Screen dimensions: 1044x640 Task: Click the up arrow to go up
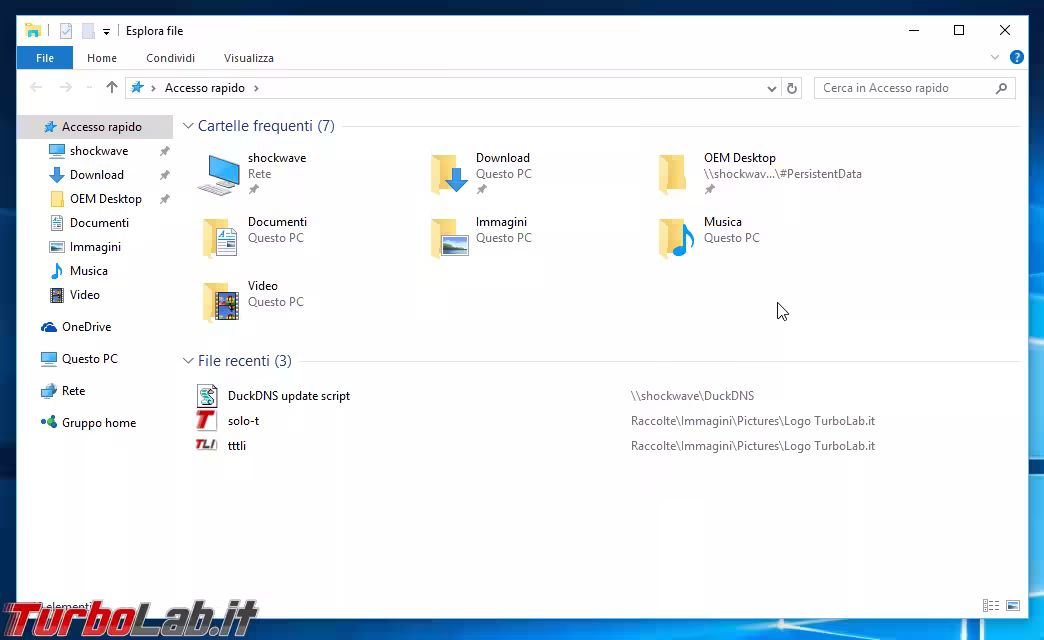click(x=111, y=88)
